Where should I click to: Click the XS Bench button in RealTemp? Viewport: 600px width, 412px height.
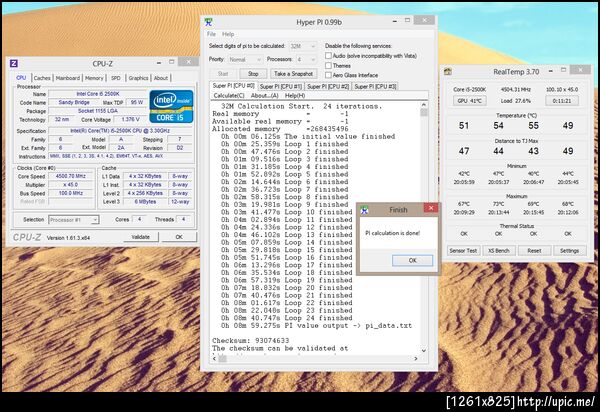(499, 251)
